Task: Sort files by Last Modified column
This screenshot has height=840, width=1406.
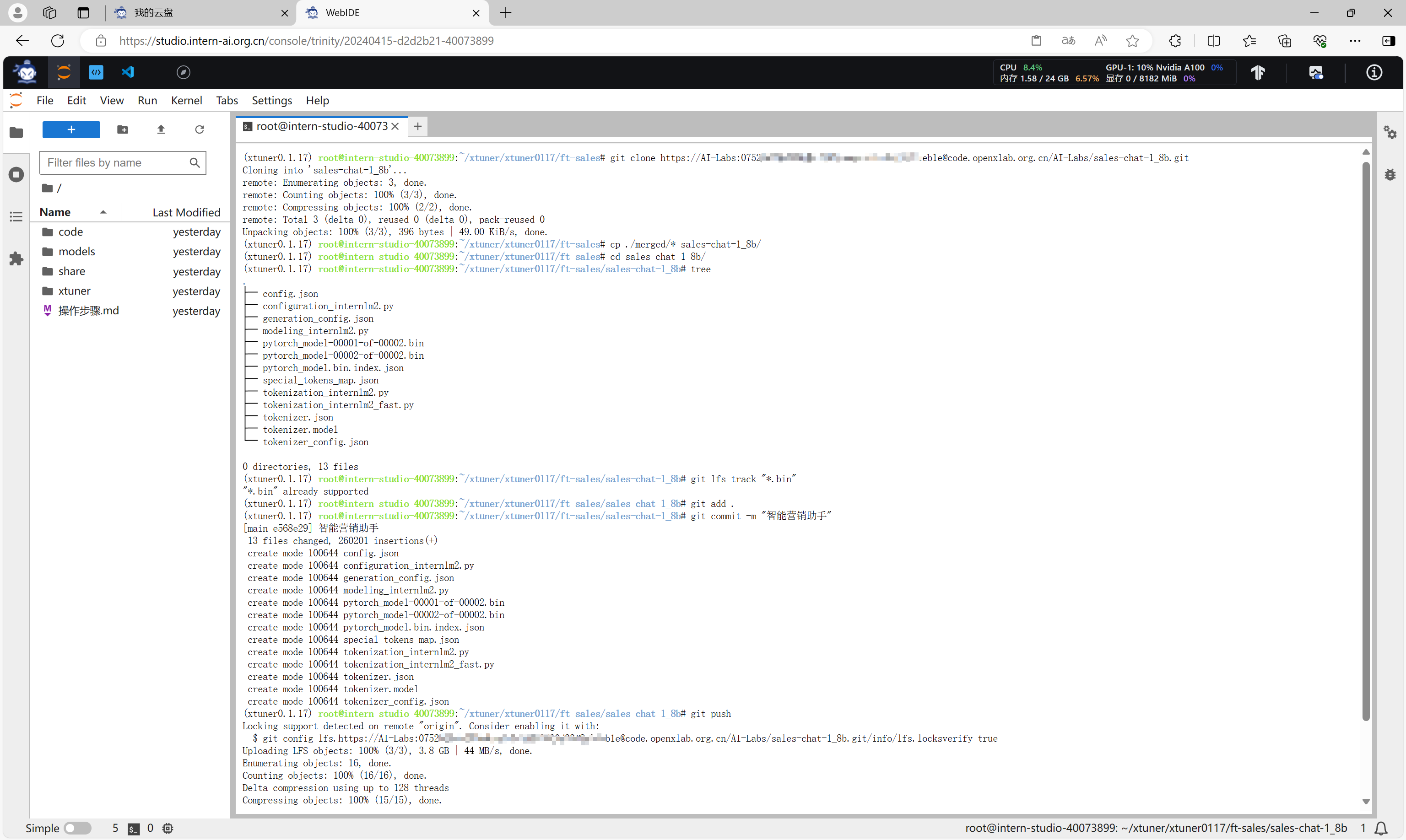Action: (176, 212)
